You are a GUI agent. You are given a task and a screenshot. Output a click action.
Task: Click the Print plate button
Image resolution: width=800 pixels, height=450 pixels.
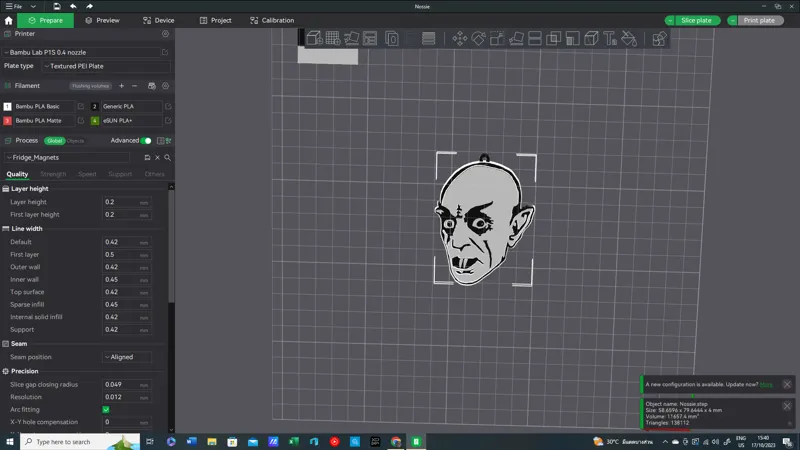click(x=759, y=20)
